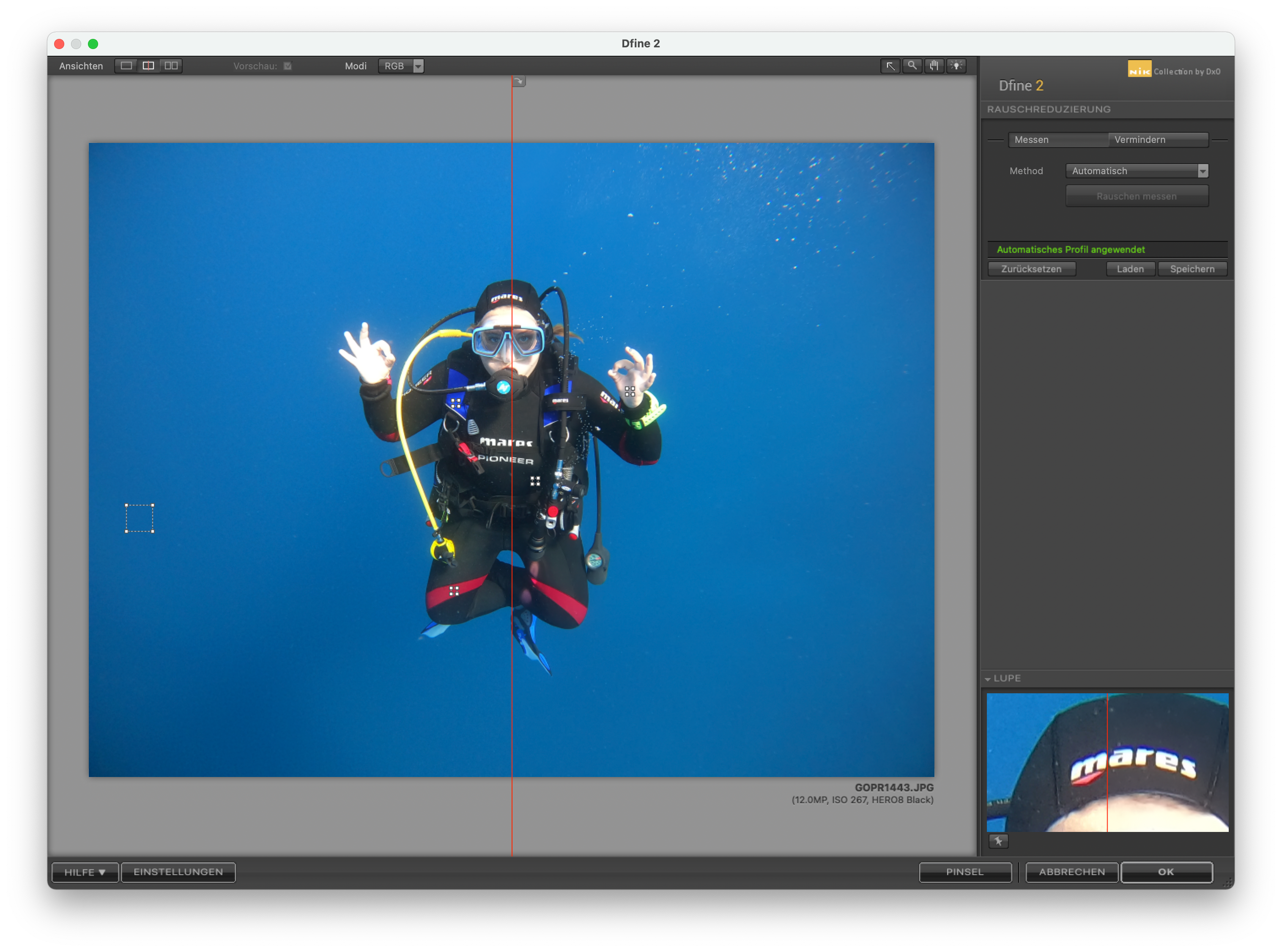This screenshot has height=952, width=1282.
Task: Select the arrow pointer tool
Action: pos(890,66)
